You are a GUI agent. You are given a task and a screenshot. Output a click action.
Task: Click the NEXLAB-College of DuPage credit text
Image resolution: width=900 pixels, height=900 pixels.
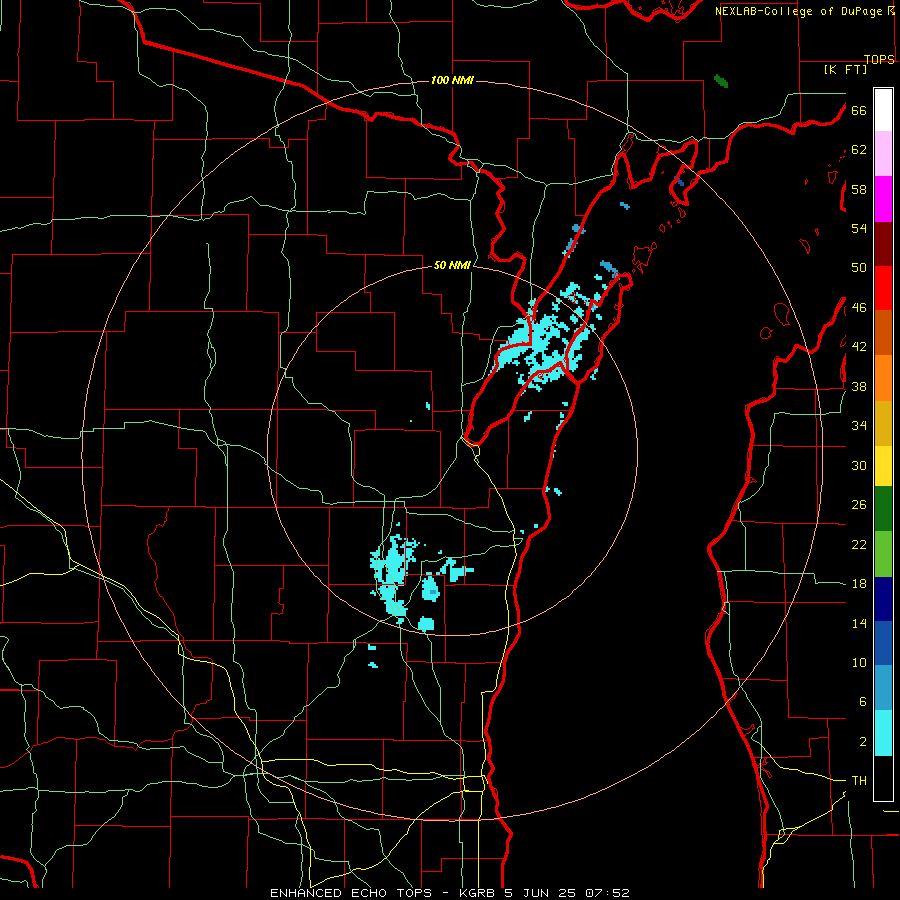click(800, 11)
